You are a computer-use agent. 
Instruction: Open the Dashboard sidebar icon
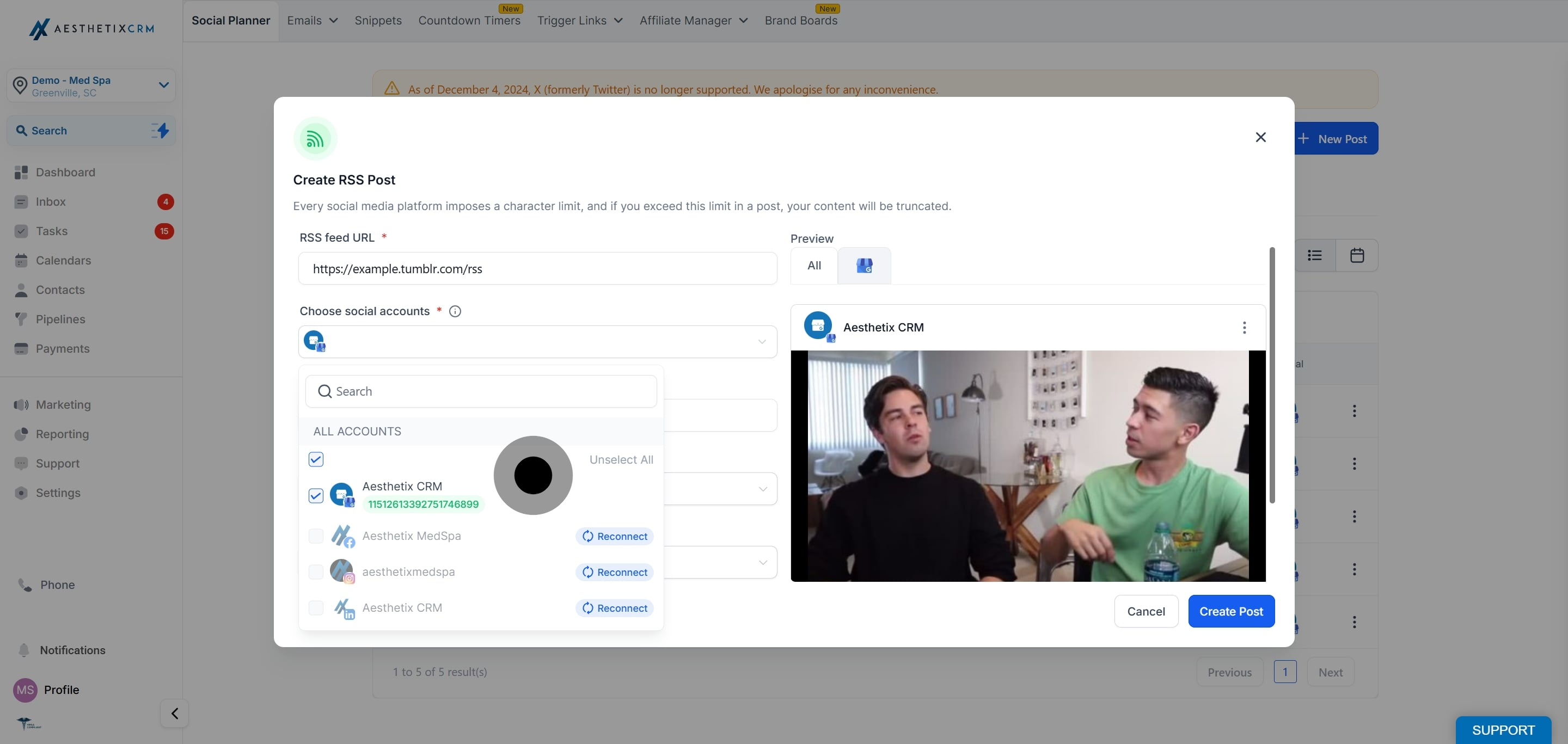click(21, 172)
